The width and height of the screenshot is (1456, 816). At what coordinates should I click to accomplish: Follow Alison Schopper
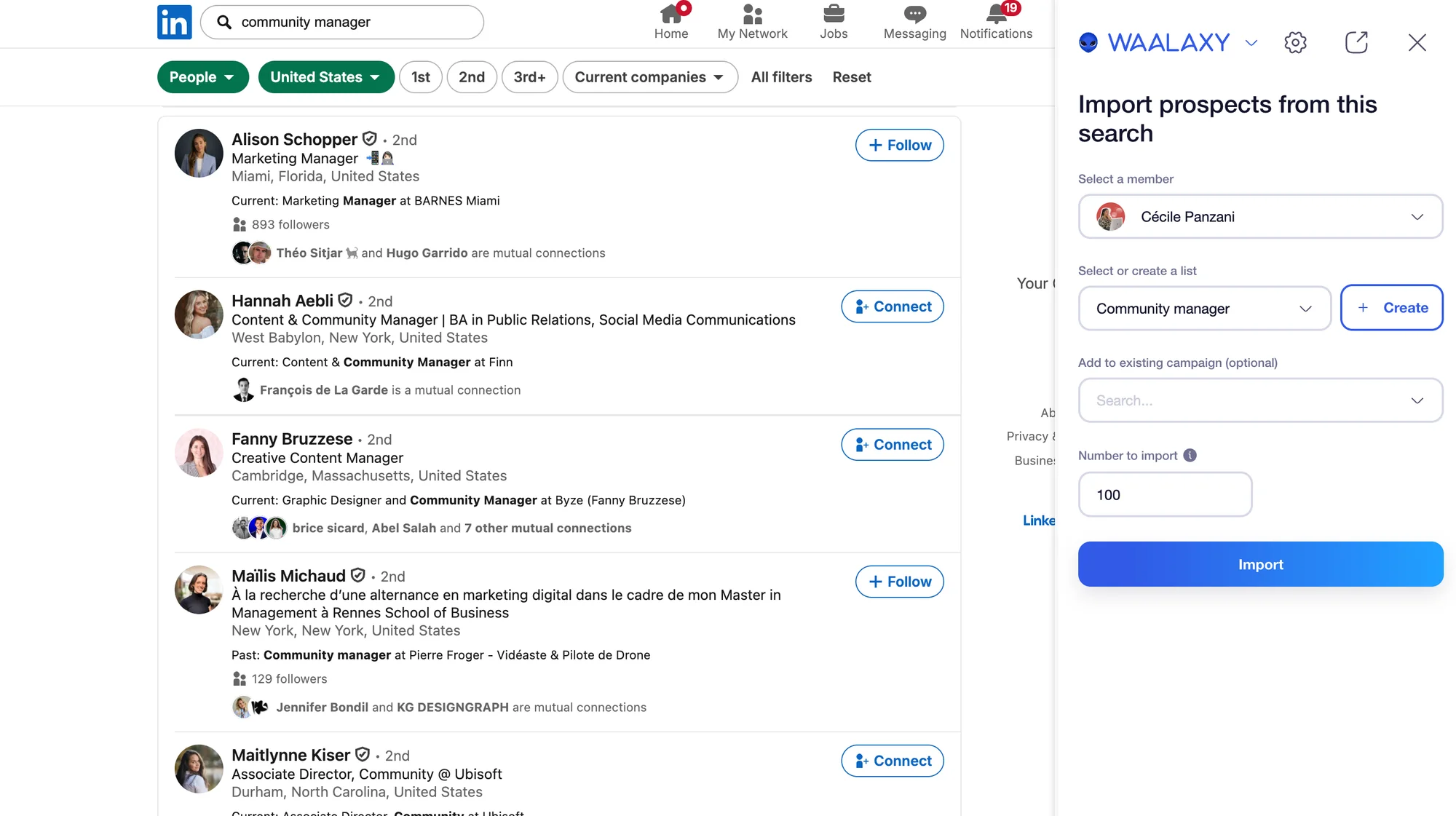(x=899, y=145)
